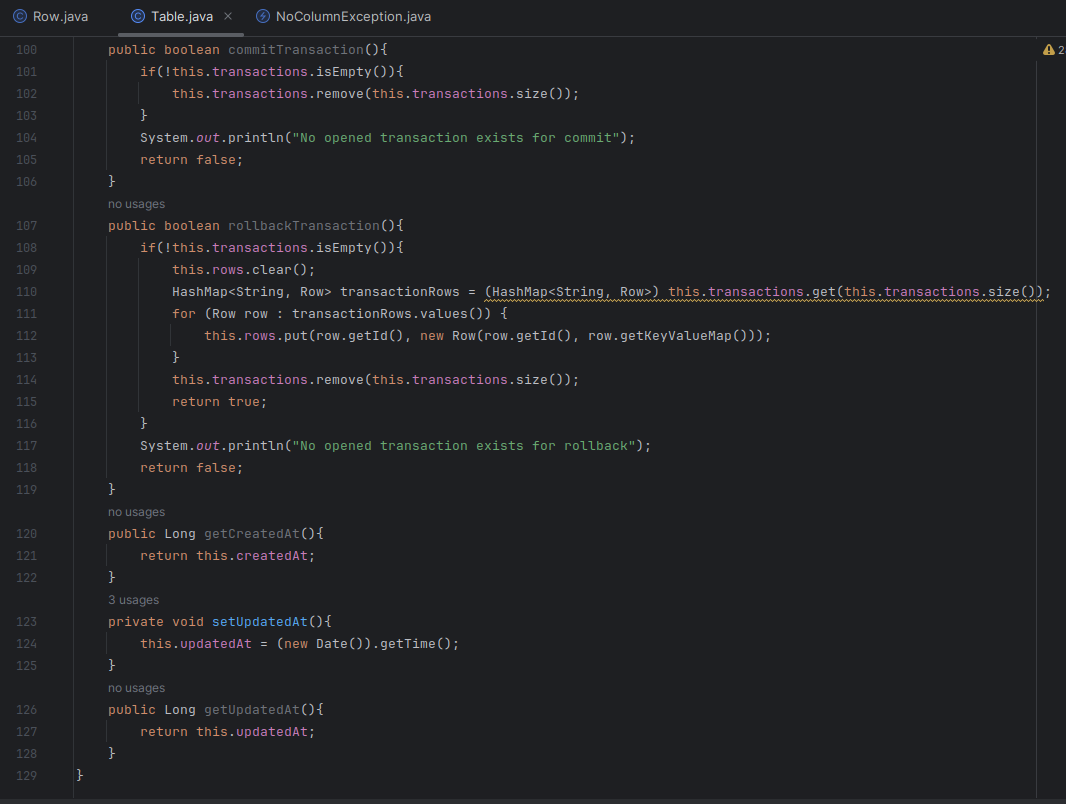Click the horizontal scrollbar at editor bottom
1066x804 pixels.
point(533,801)
